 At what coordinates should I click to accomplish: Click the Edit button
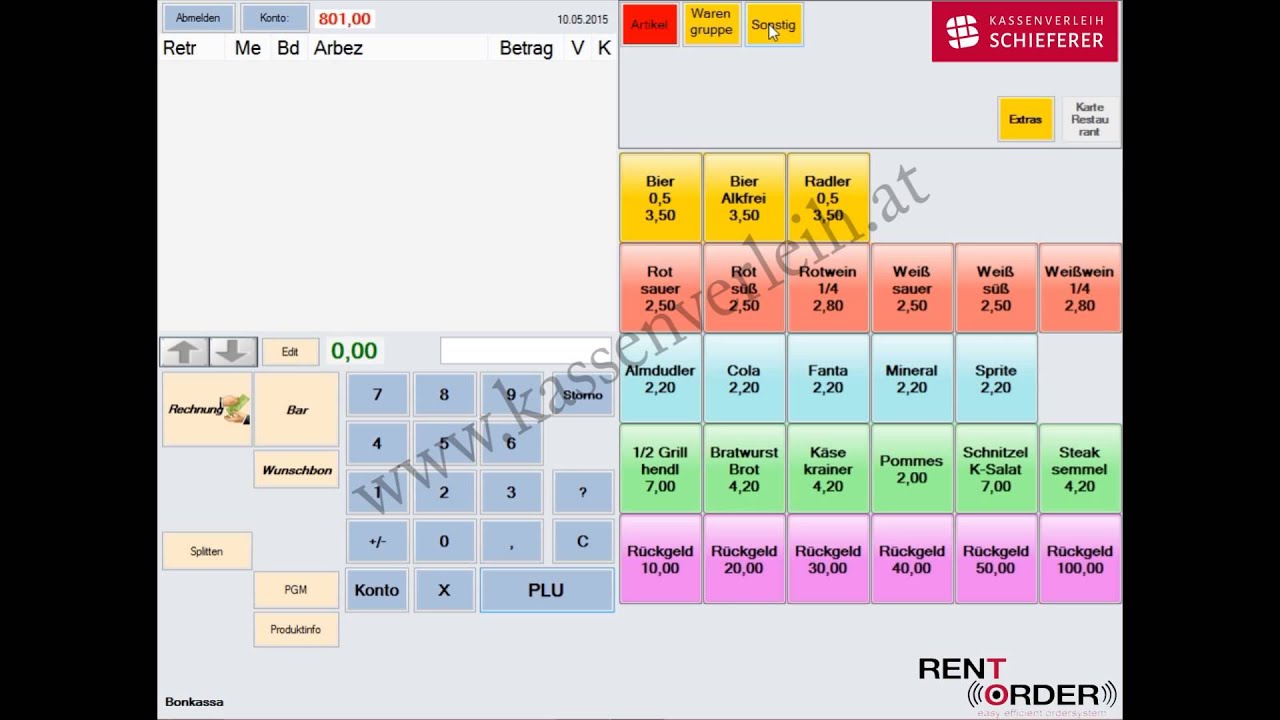[290, 352]
